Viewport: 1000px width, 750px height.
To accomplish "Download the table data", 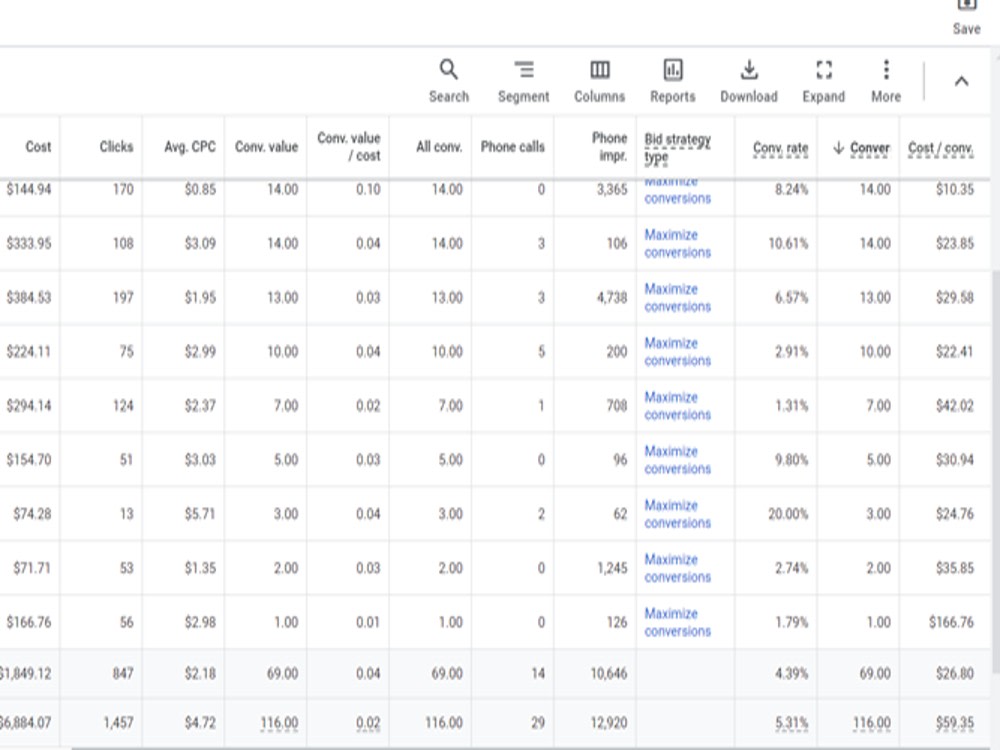I will pos(749,81).
